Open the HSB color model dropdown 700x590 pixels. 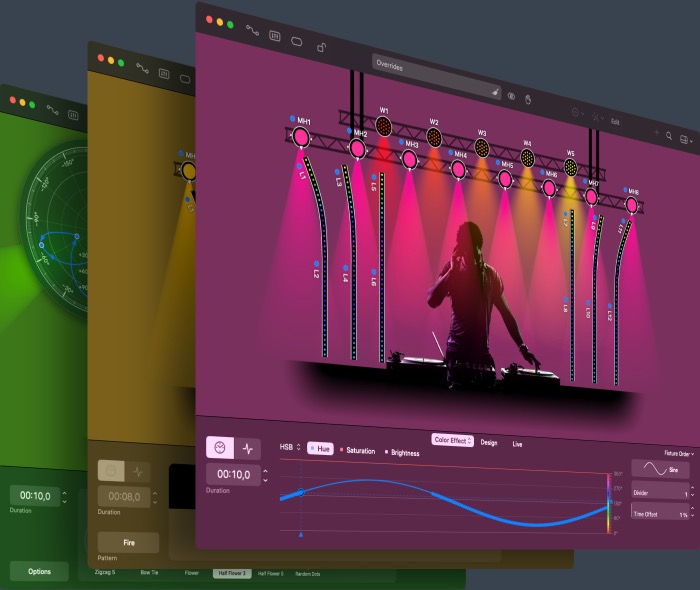click(x=290, y=447)
